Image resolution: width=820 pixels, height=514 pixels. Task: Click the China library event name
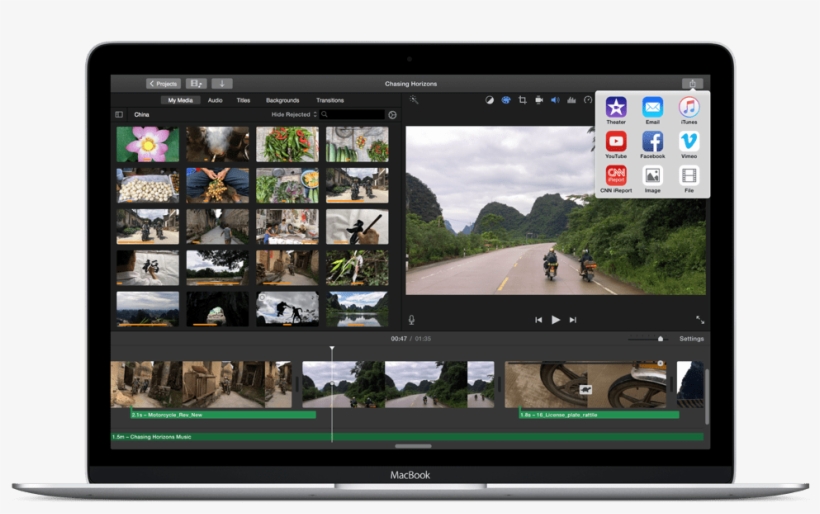pos(141,115)
